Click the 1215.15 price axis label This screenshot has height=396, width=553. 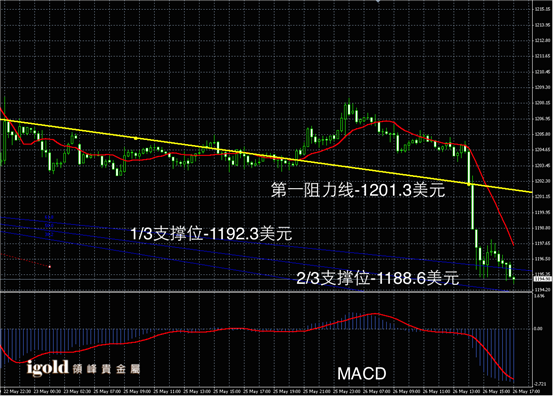[x=543, y=10]
